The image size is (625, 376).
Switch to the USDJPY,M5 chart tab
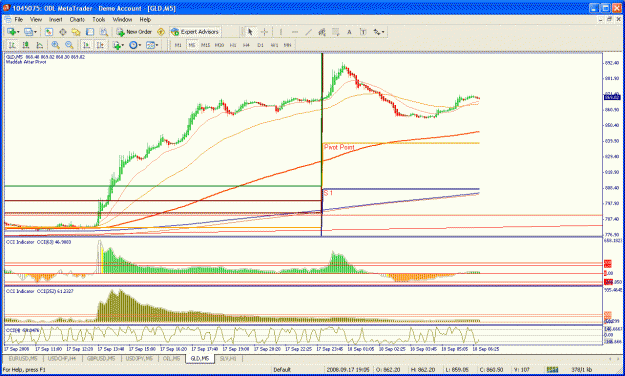click(x=140, y=358)
